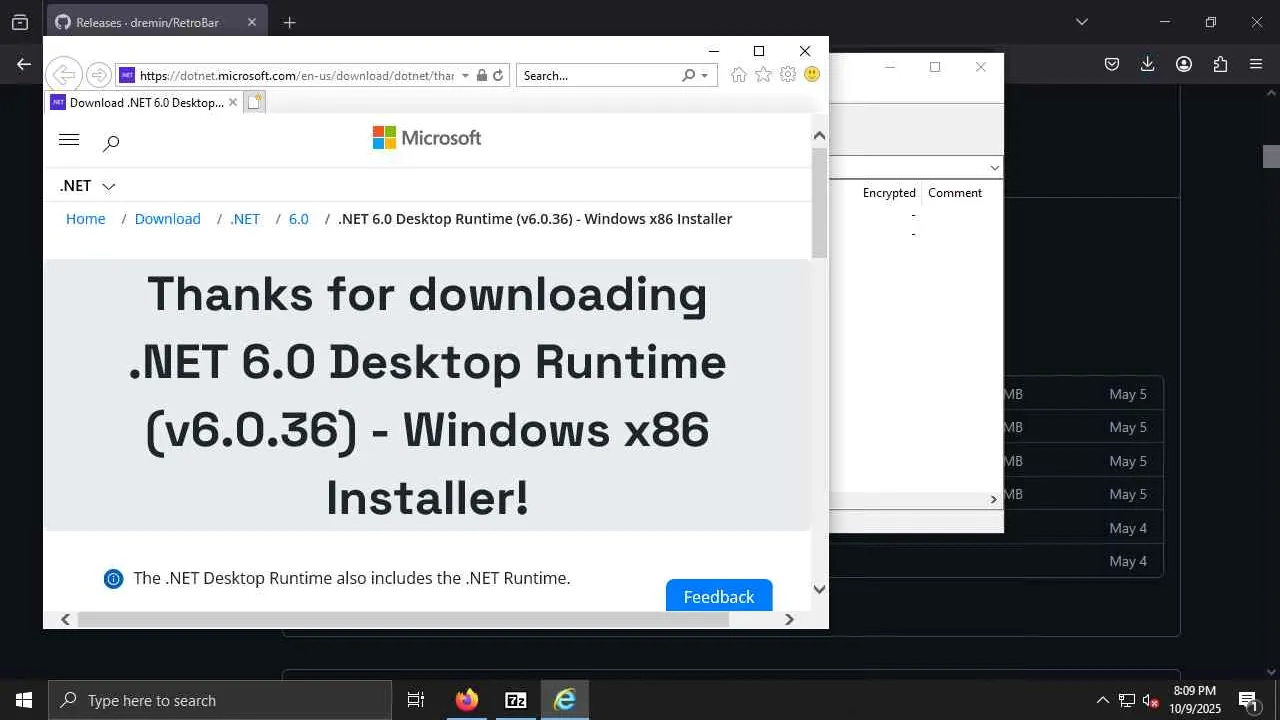Open Save to Pocket in Firefox toolbar
1280x720 pixels.
[1112, 64]
